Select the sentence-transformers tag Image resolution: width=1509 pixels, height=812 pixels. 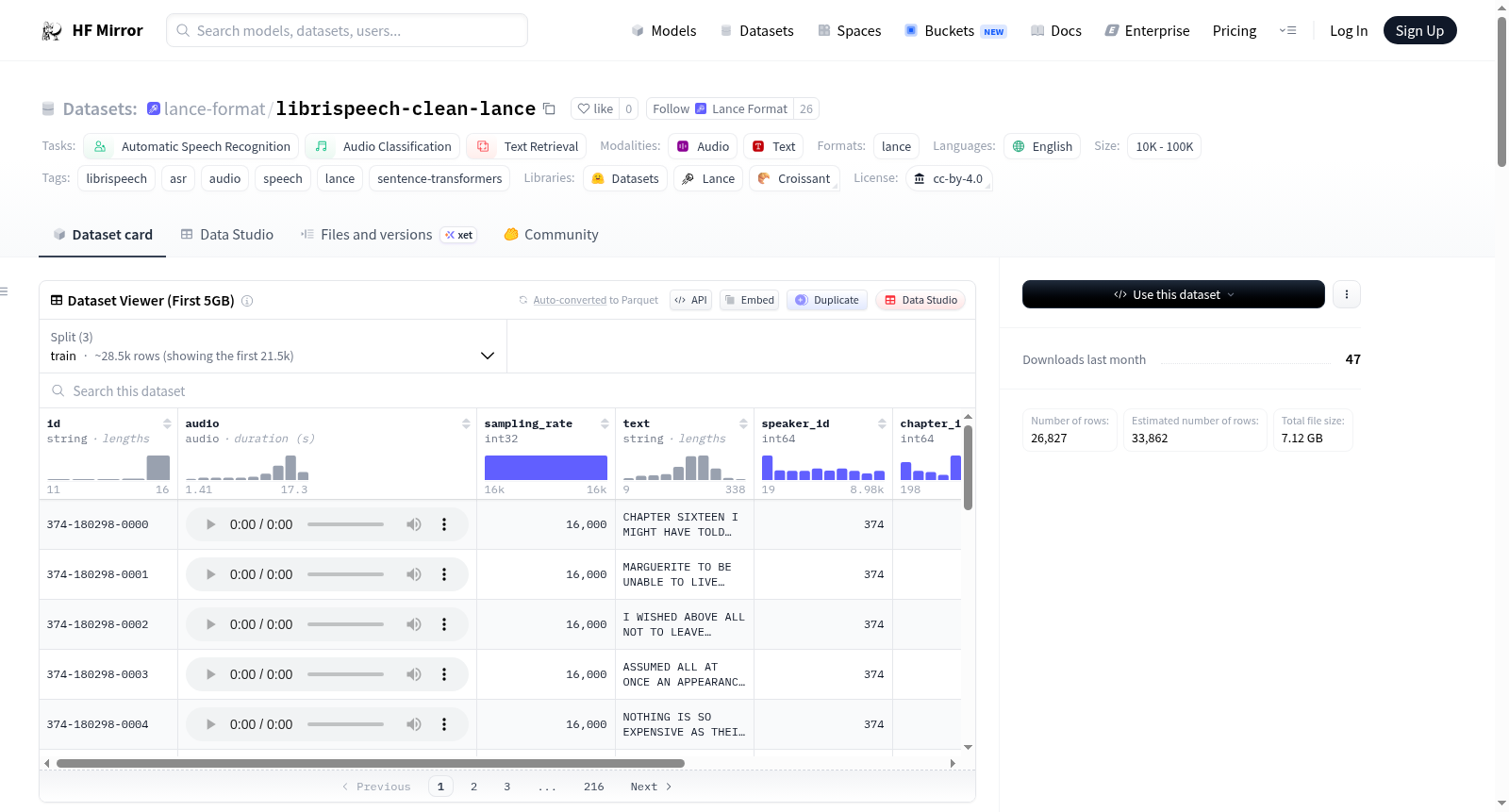(439, 178)
